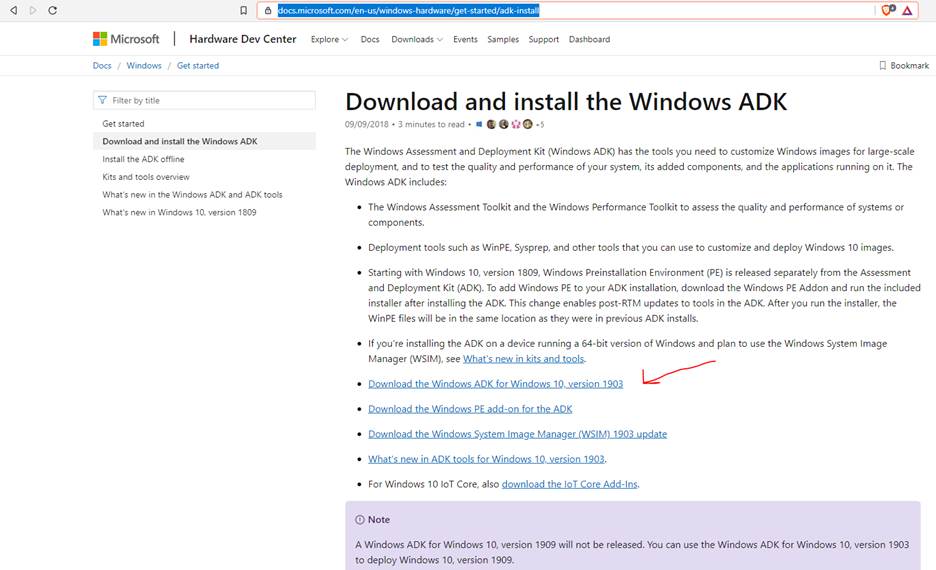Click the Bookmark button at top right
Viewport: 936px width, 570px height.
(x=904, y=66)
